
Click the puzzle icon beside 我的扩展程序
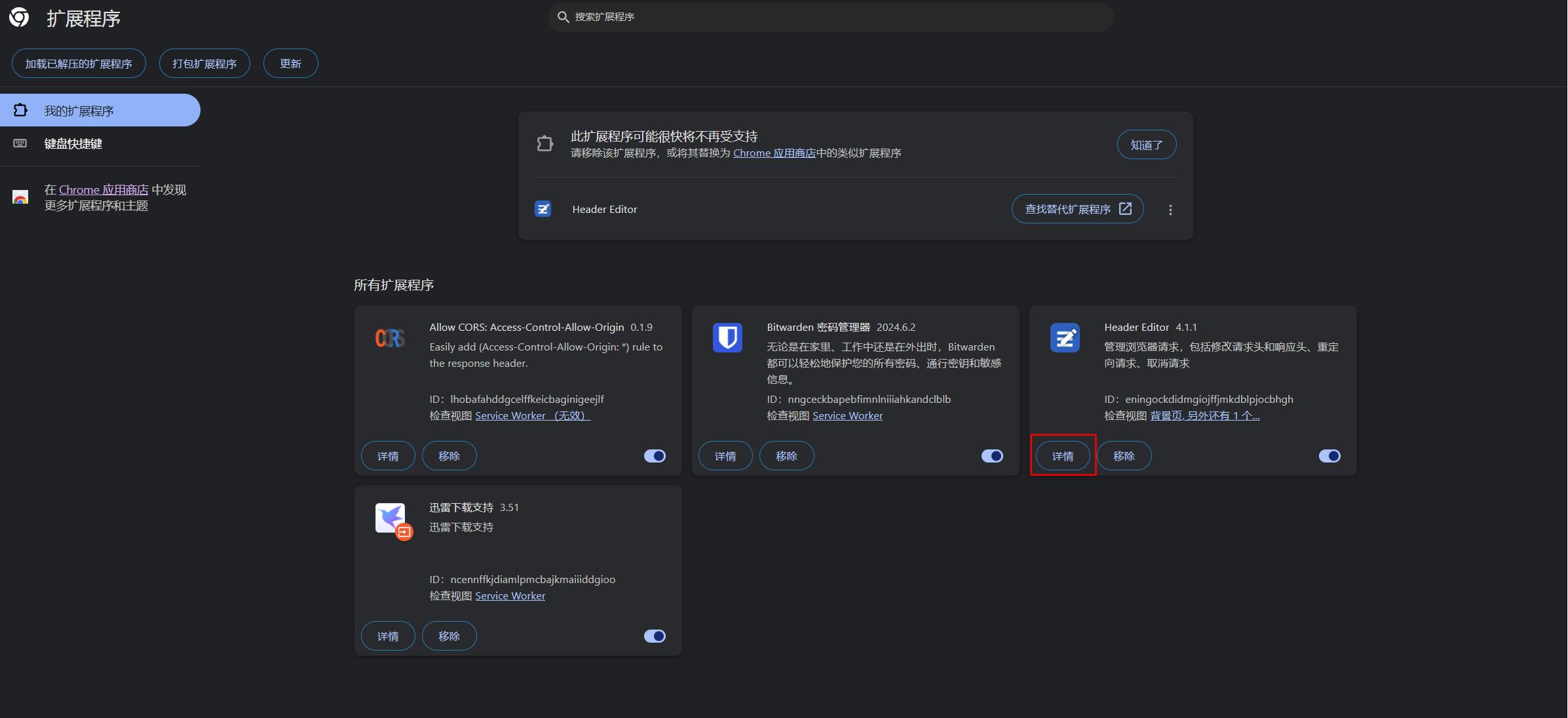point(21,110)
